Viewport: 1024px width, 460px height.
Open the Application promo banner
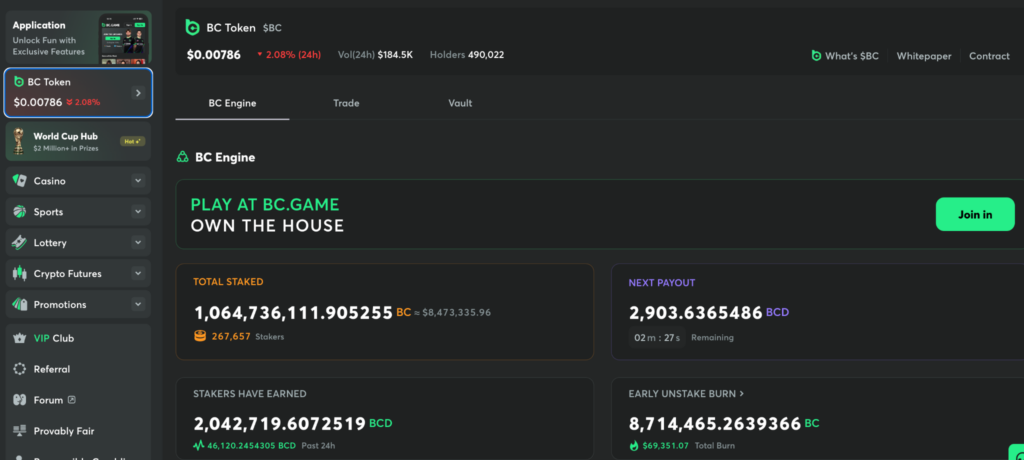[x=78, y=37]
